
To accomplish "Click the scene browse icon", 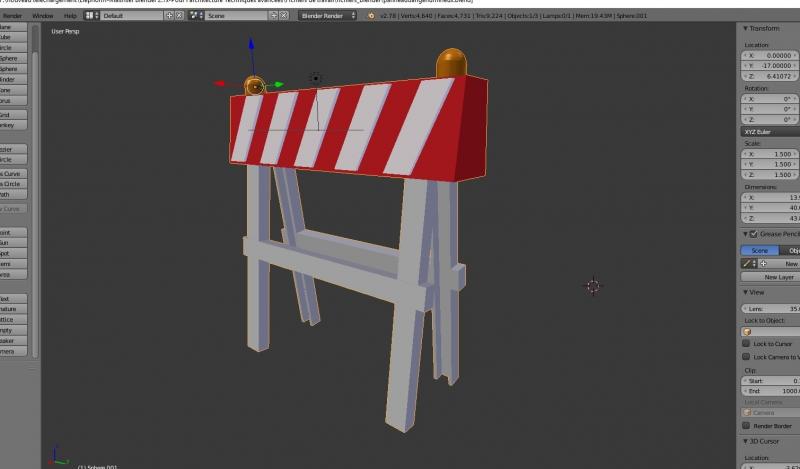I will click(195, 16).
